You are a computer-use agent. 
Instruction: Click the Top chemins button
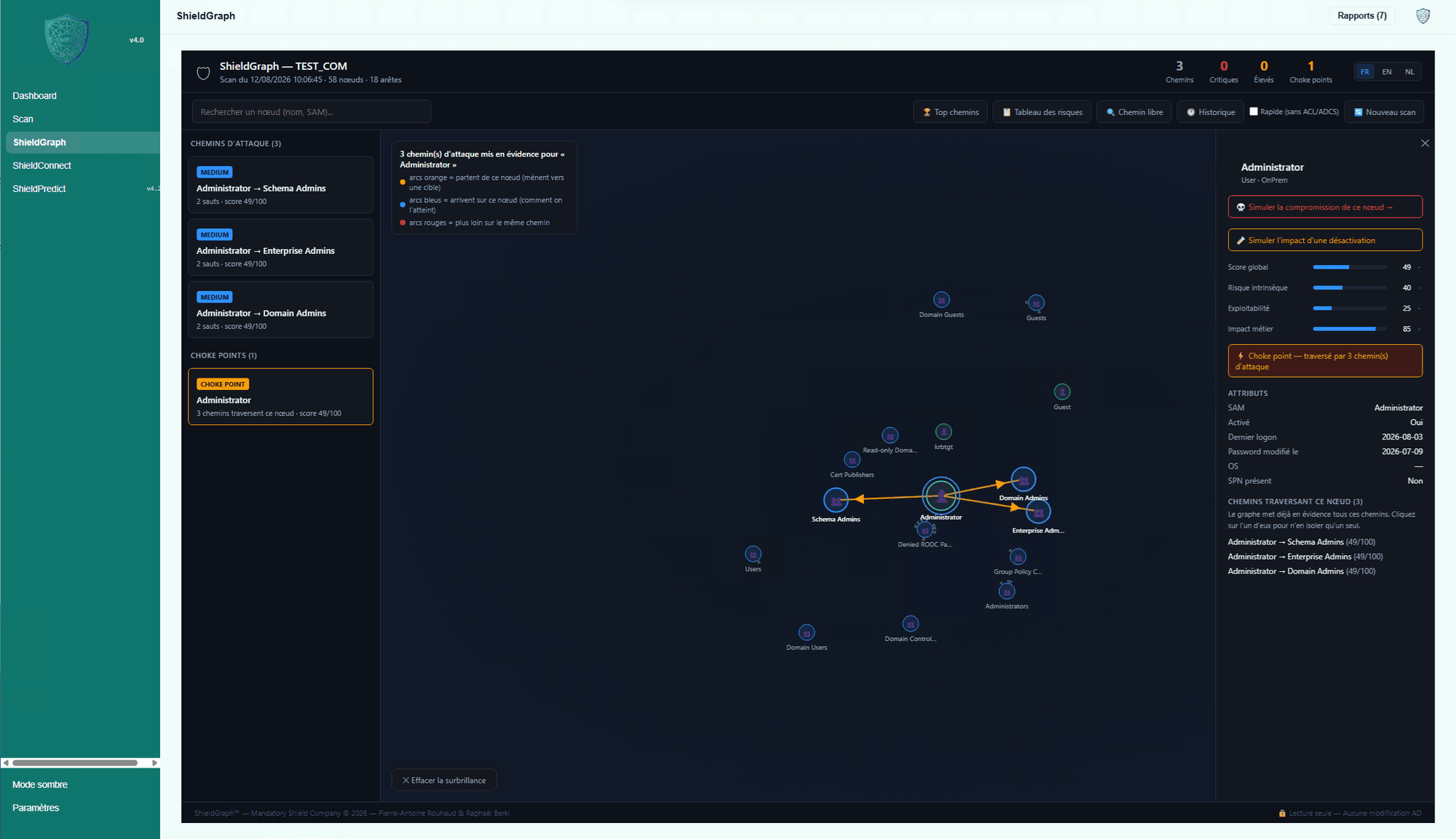tap(950, 112)
